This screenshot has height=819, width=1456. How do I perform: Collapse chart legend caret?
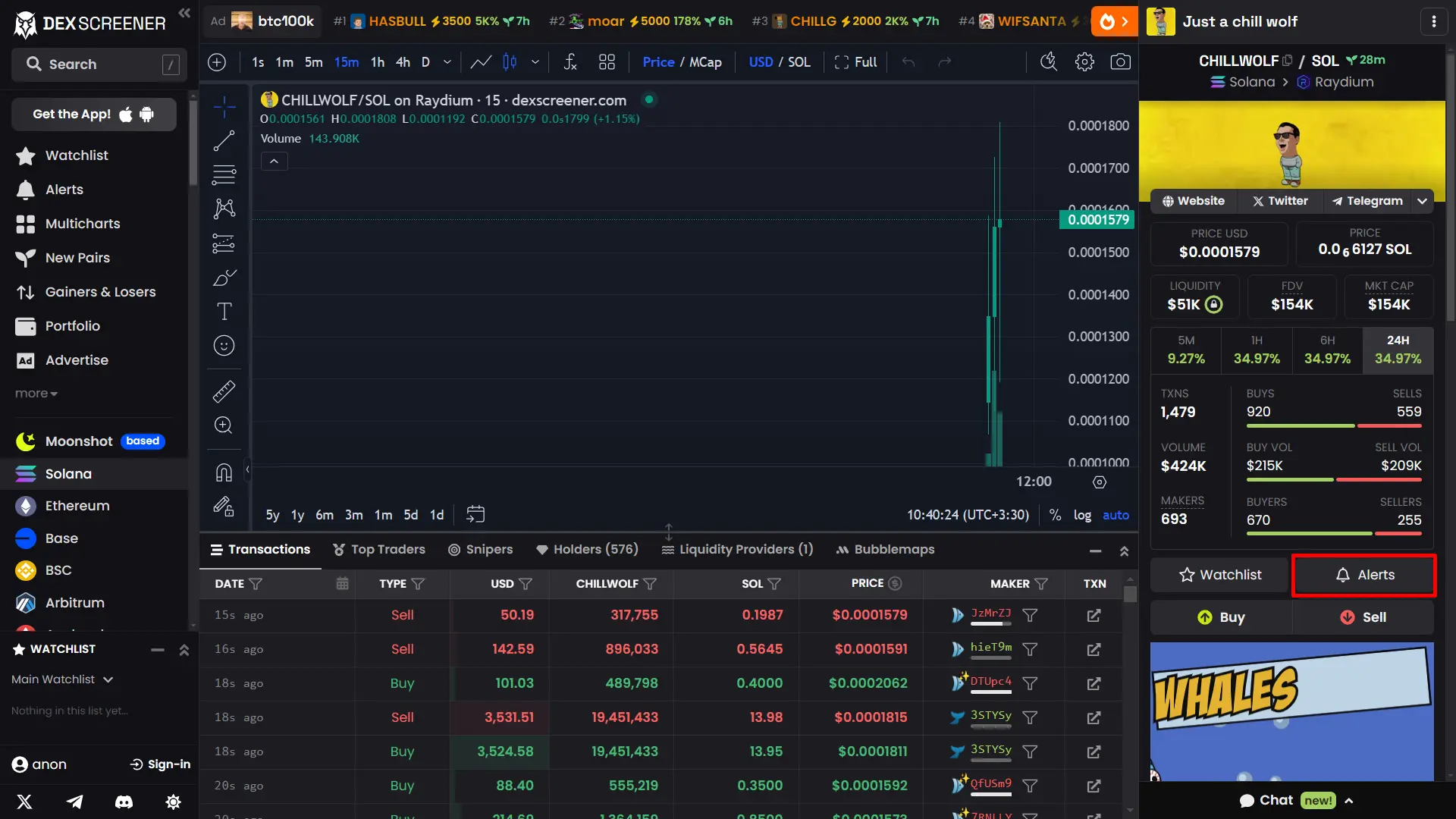pos(274,162)
